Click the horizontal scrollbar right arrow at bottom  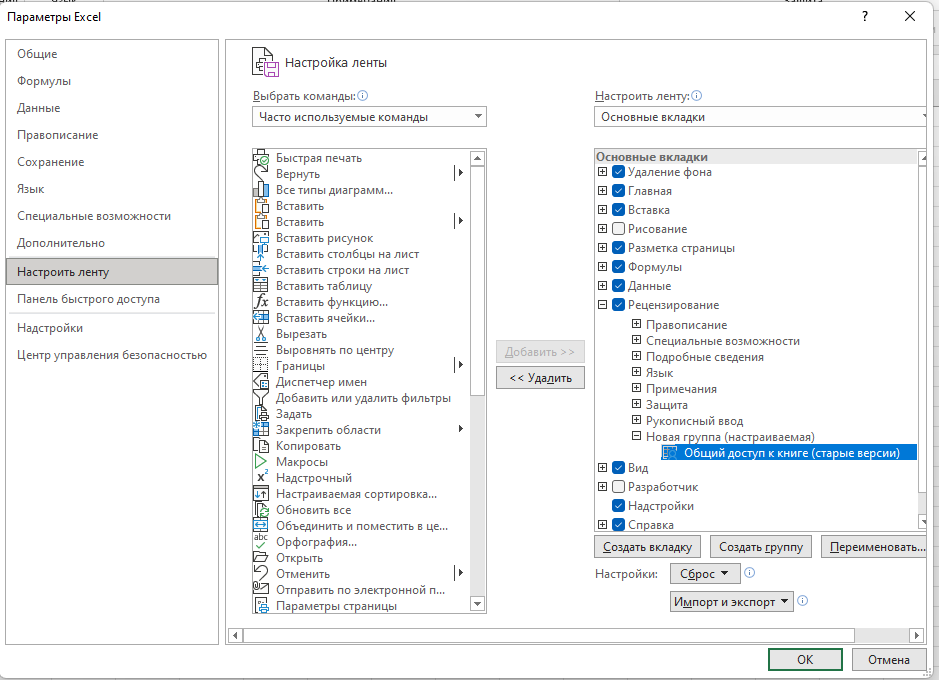click(x=916, y=635)
